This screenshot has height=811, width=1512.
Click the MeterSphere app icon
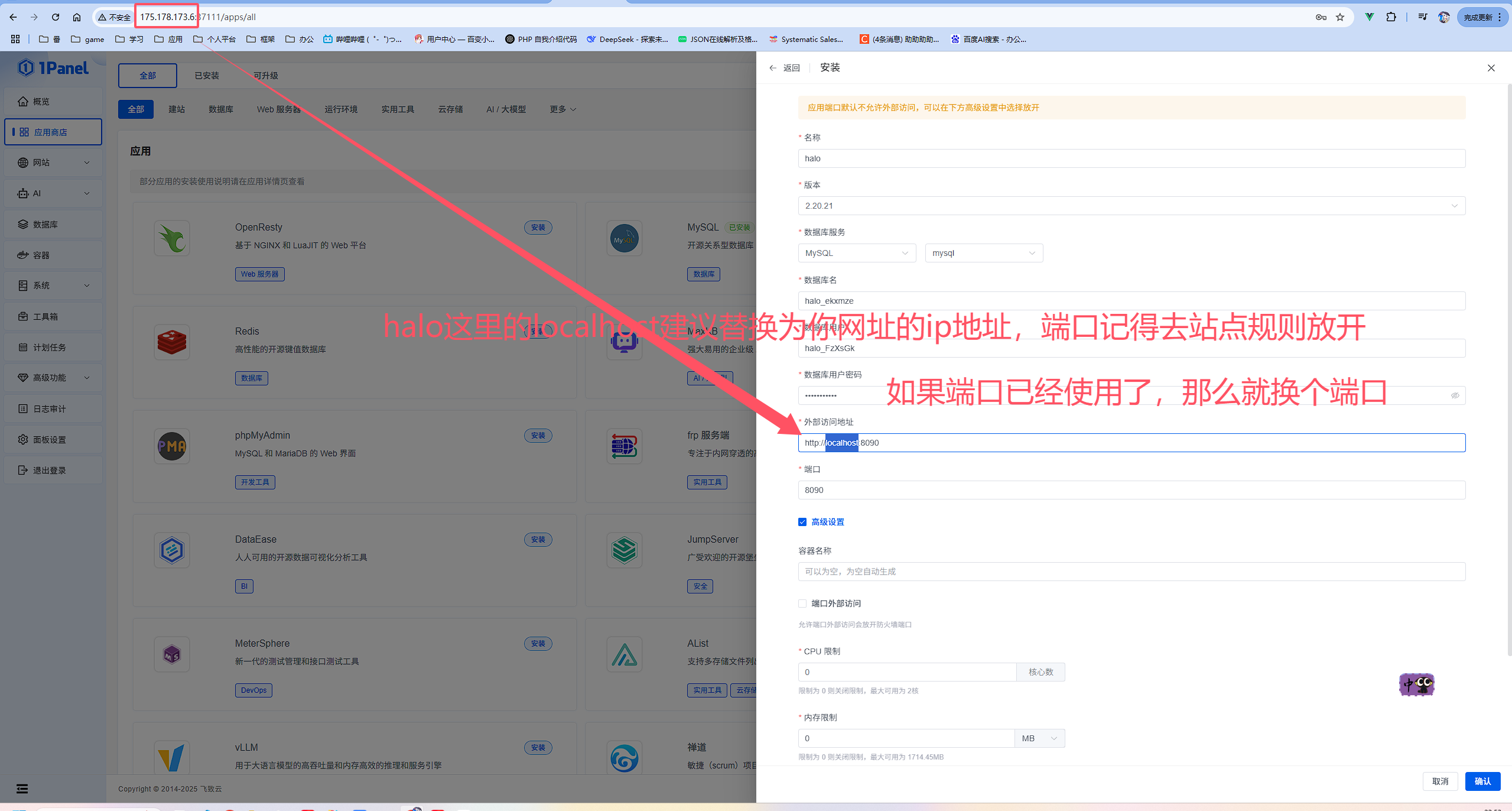click(x=172, y=654)
